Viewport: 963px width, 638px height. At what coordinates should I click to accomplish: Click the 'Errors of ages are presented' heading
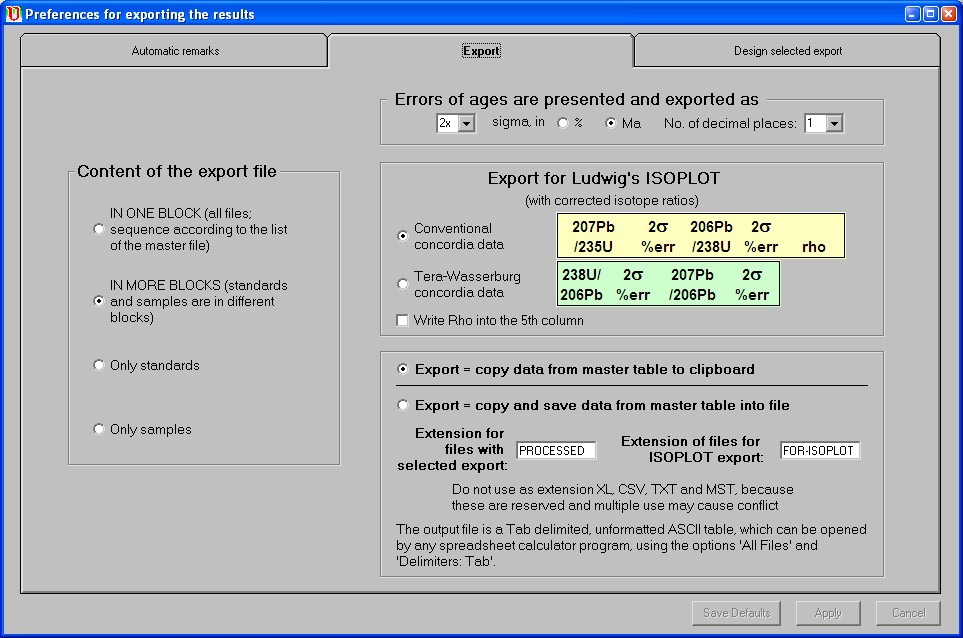tap(576, 99)
